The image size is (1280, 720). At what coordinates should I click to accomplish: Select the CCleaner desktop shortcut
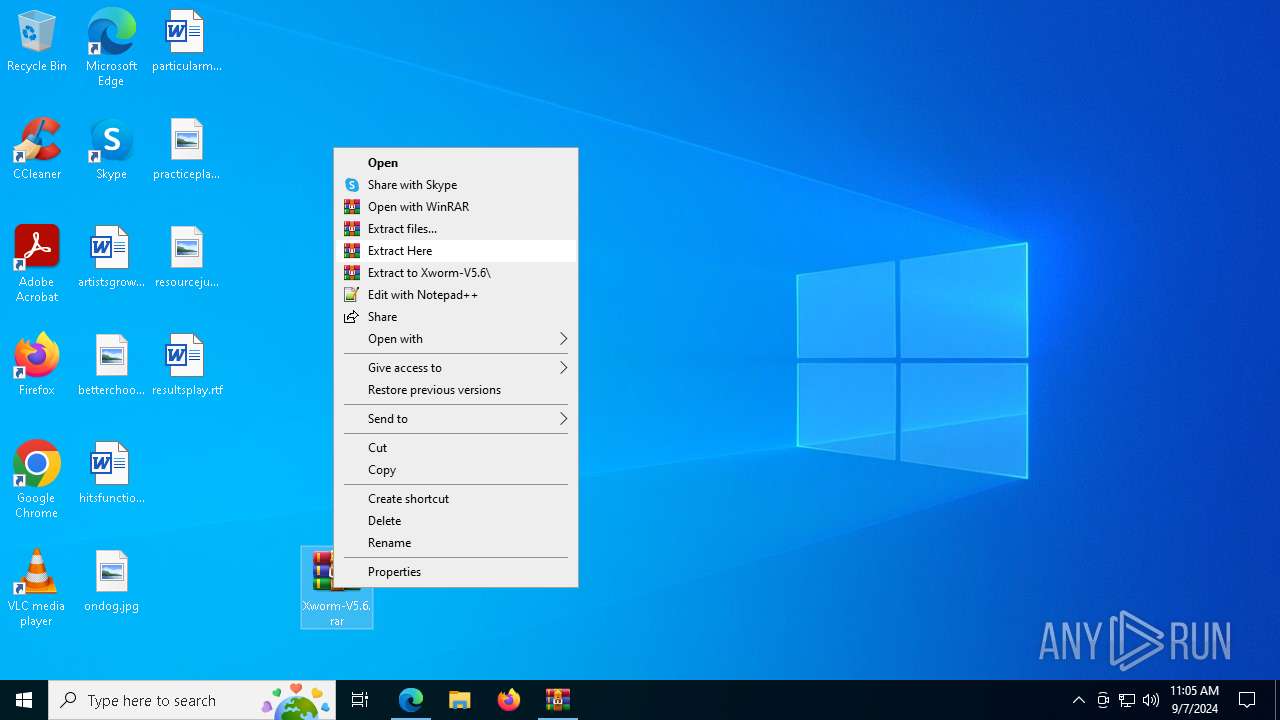coord(37,150)
